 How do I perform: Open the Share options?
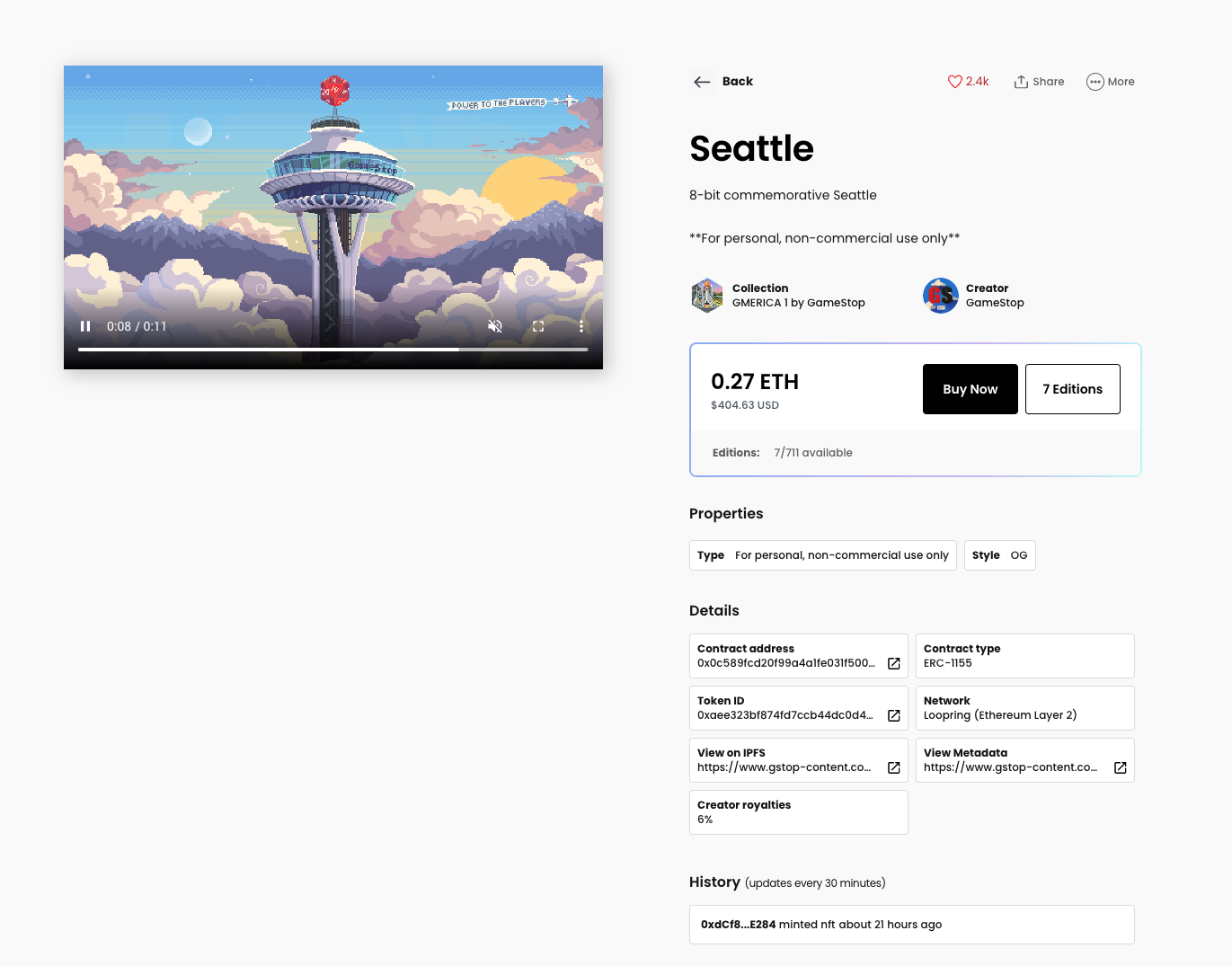click(x=1039, y=81)
